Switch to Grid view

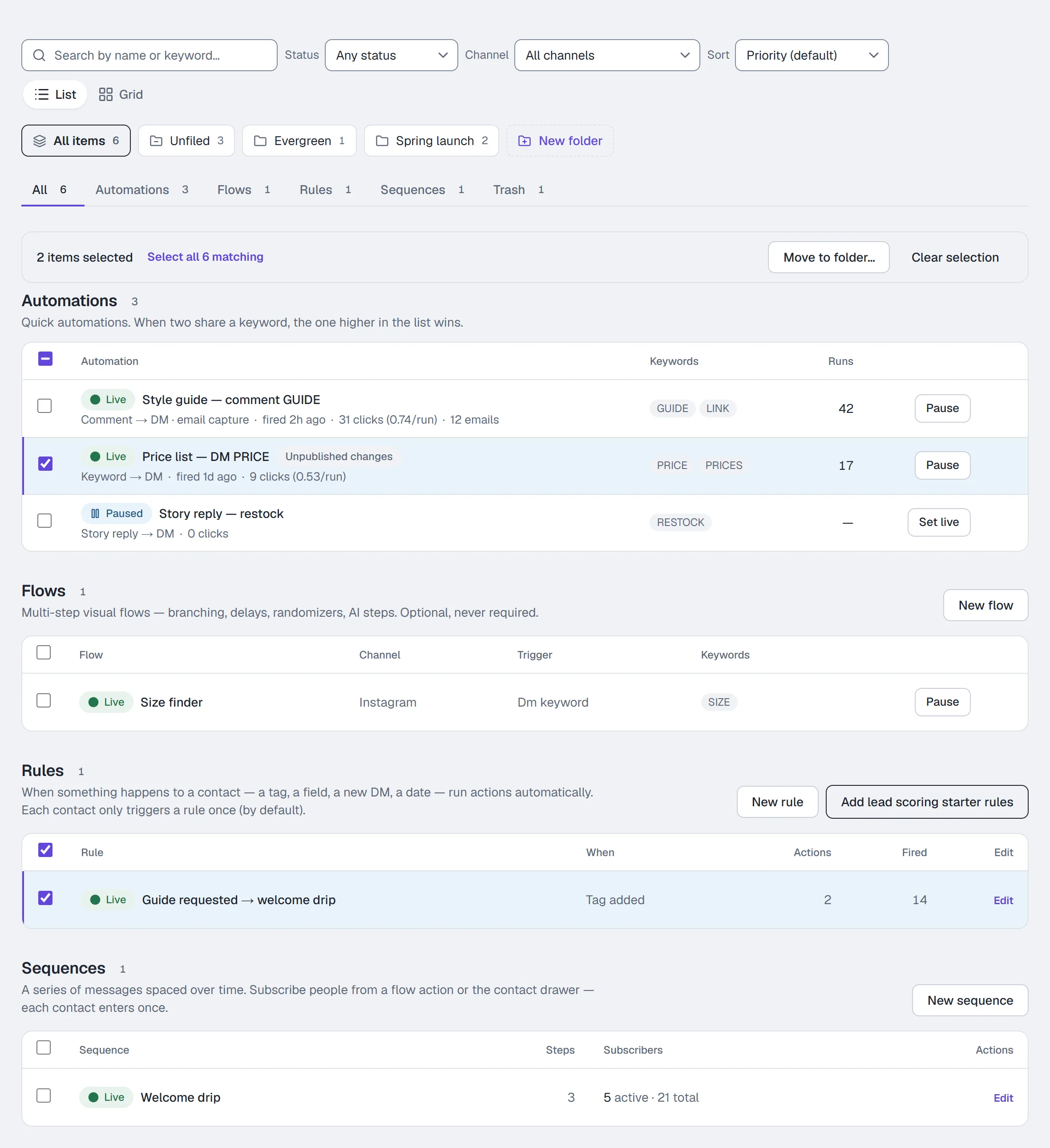point(121,94)
